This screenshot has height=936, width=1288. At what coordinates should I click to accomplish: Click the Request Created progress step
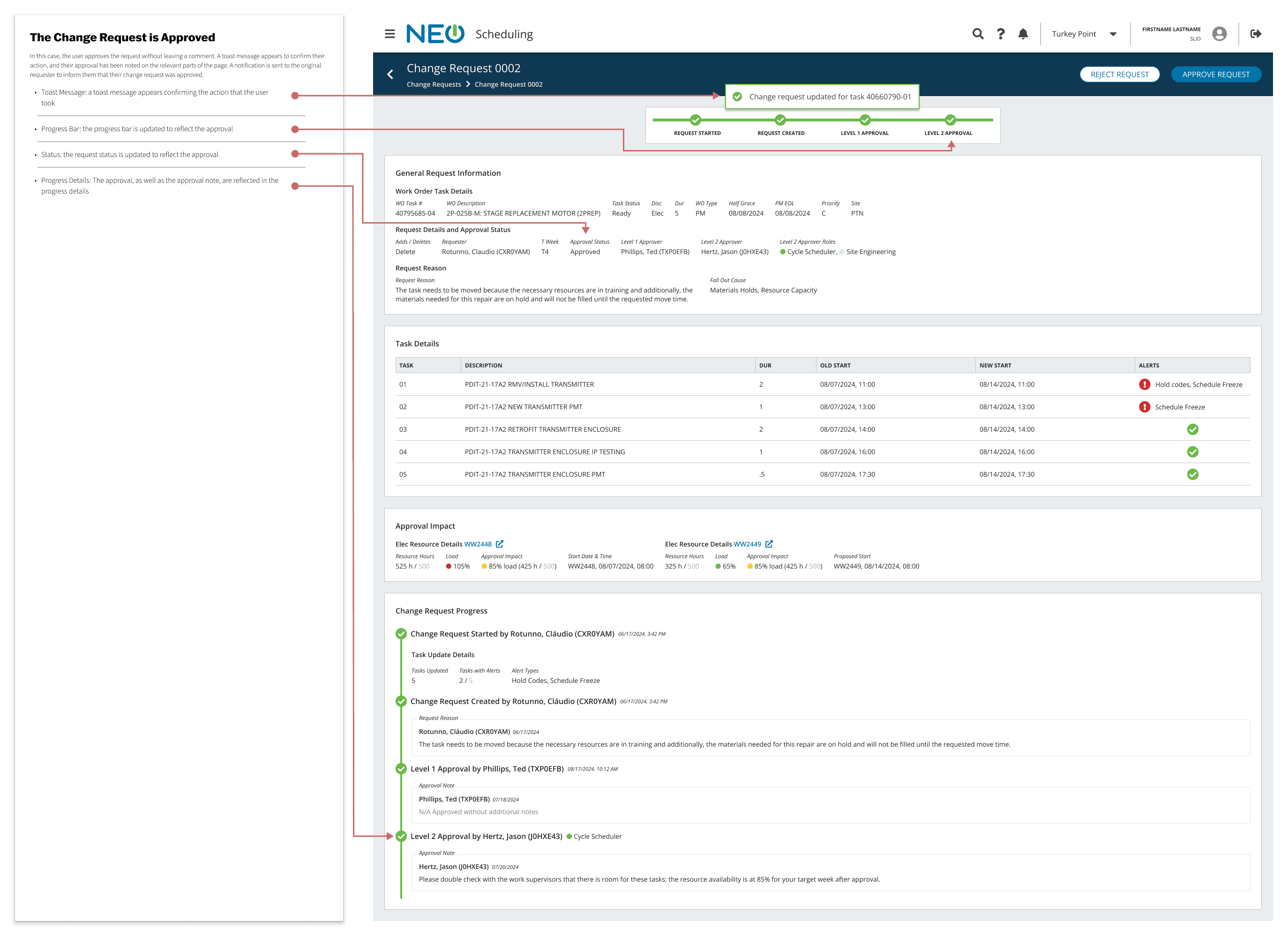(780, 120)
